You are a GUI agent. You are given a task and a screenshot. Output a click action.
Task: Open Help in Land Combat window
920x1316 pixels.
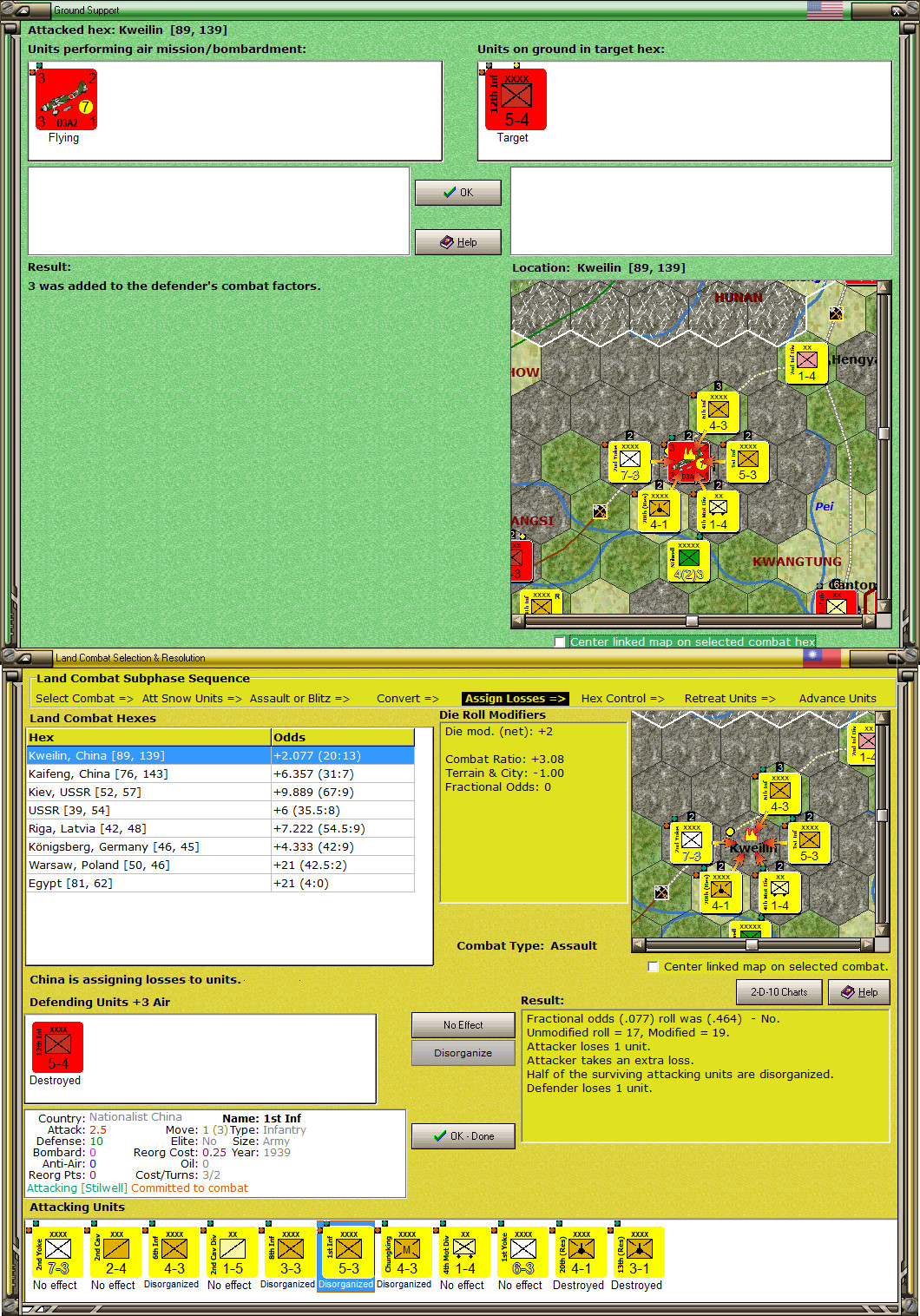tap(859, 992)
